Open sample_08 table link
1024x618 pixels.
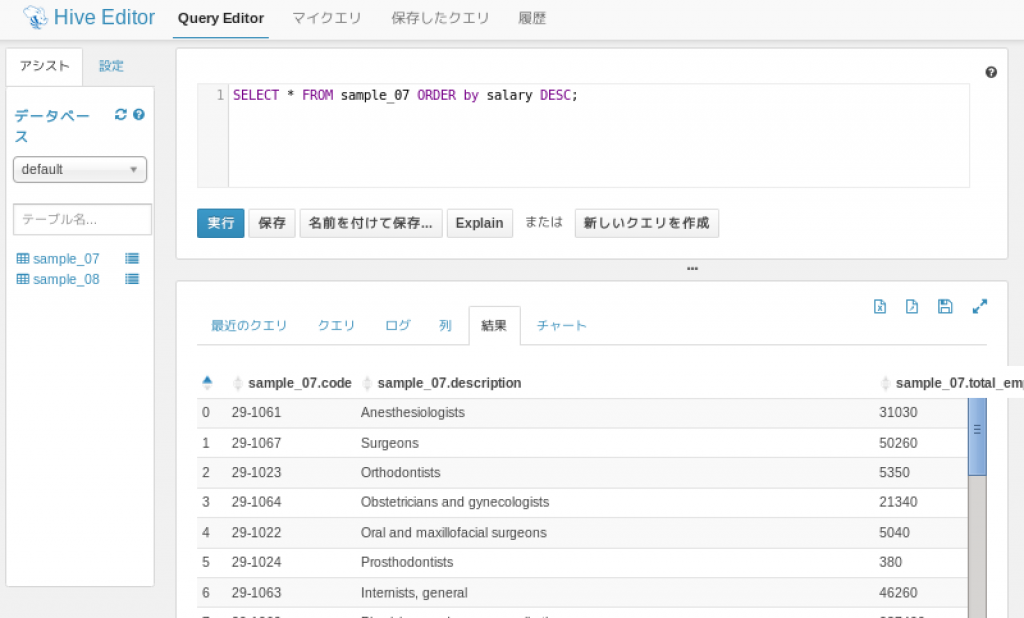[x=66, y=279]
